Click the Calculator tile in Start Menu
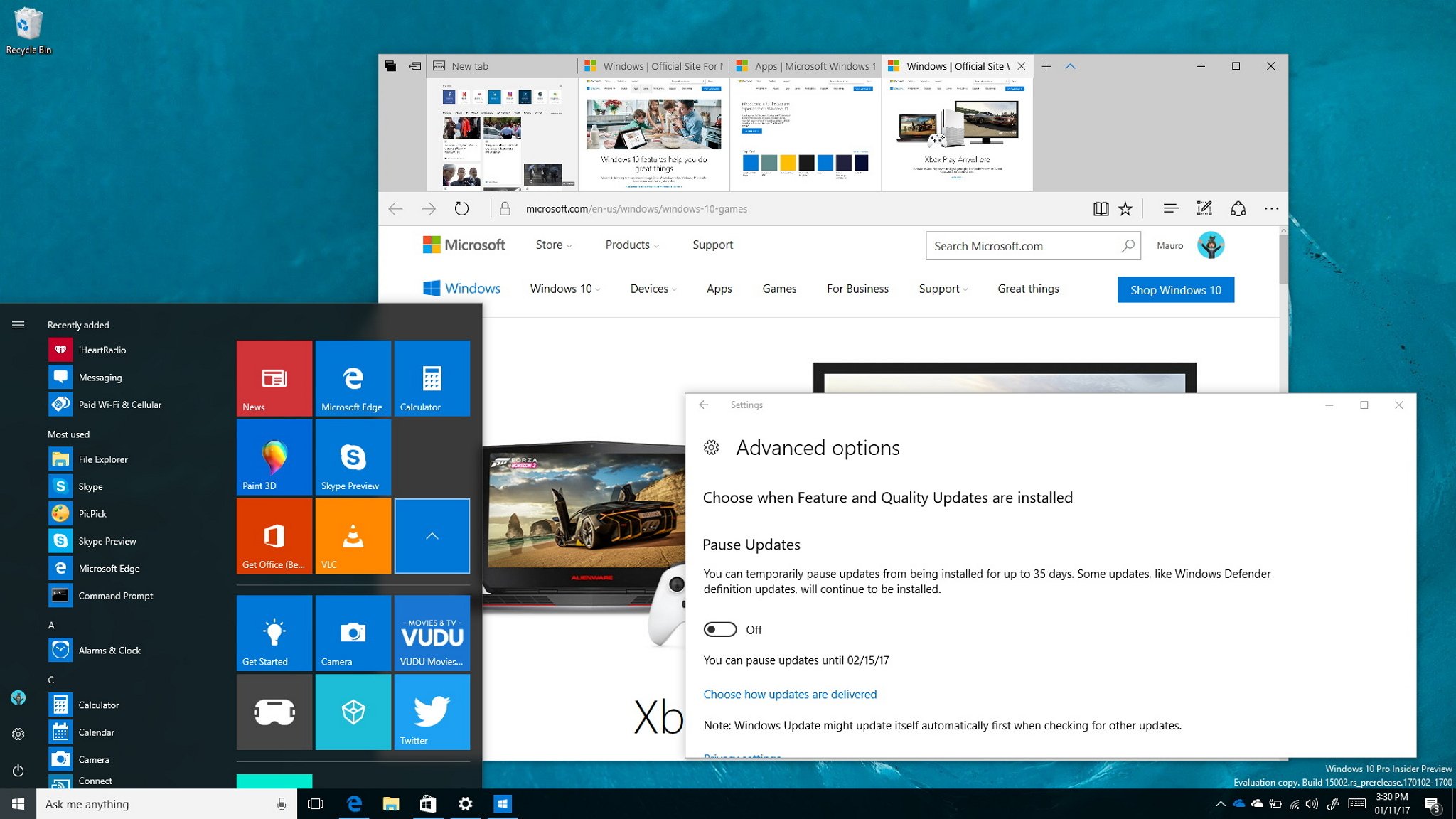Viewport: 1456px width, 819px height. tap(431, 378)
